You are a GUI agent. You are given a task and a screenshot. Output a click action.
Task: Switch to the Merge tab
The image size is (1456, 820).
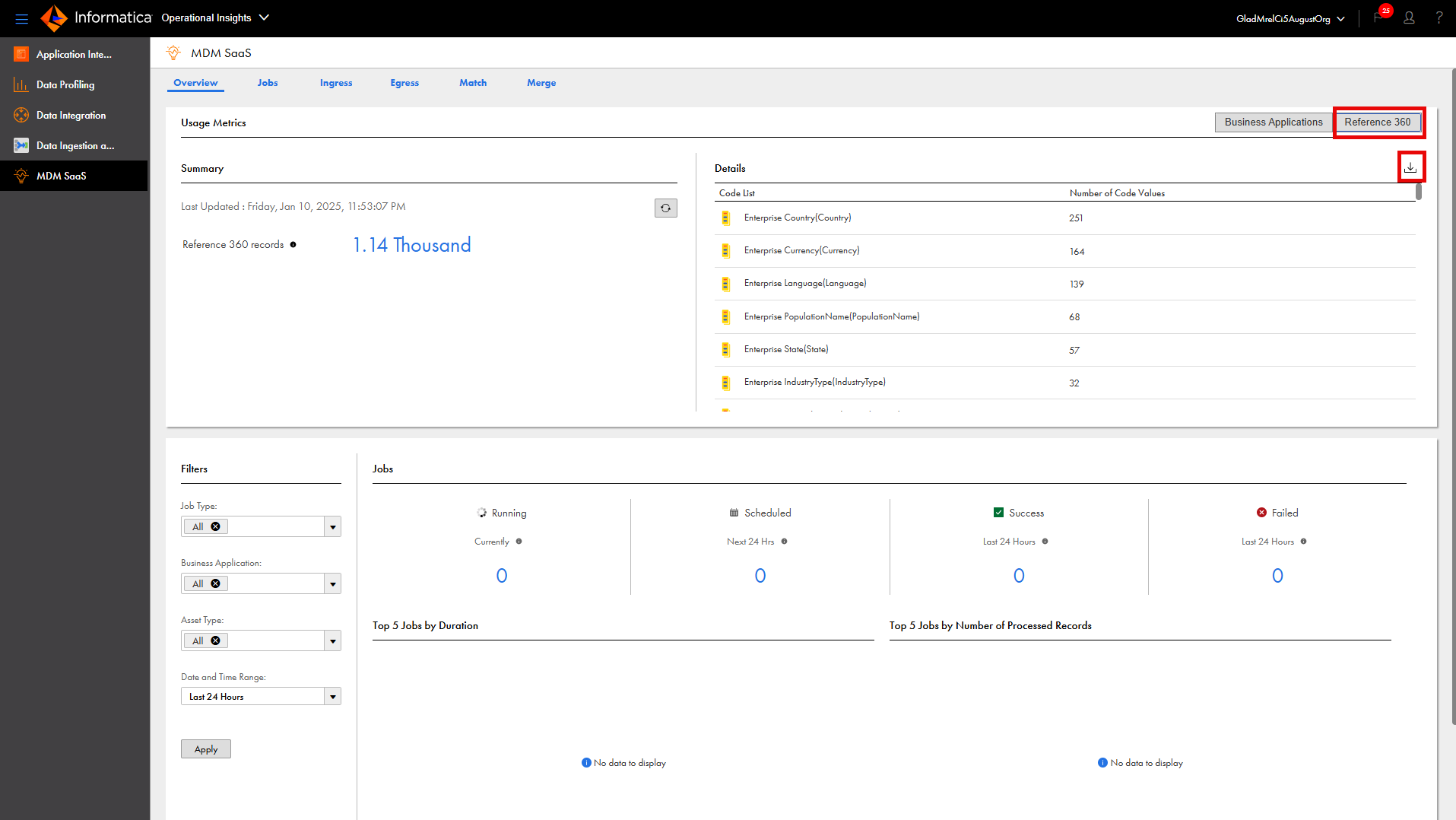click(541, 83)
